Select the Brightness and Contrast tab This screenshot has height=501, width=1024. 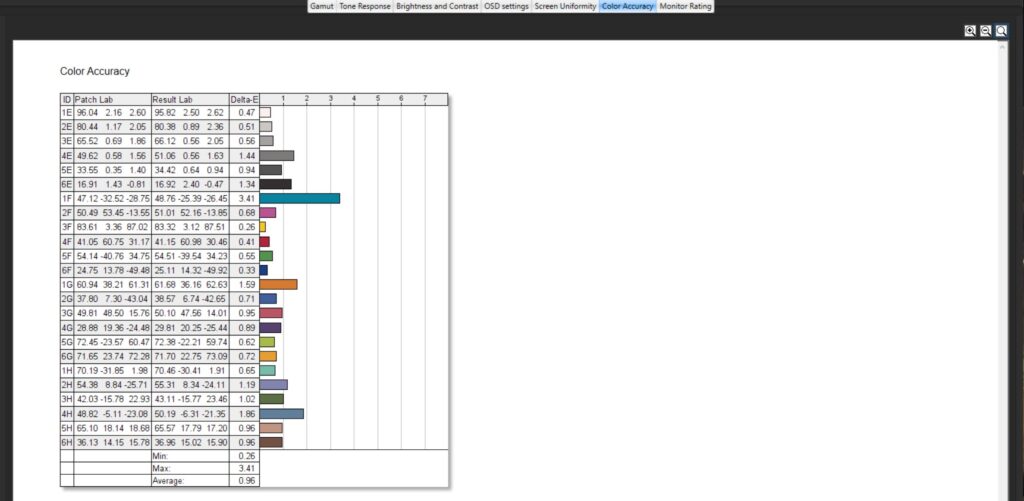pyautogui.click(x=437, y=6)
